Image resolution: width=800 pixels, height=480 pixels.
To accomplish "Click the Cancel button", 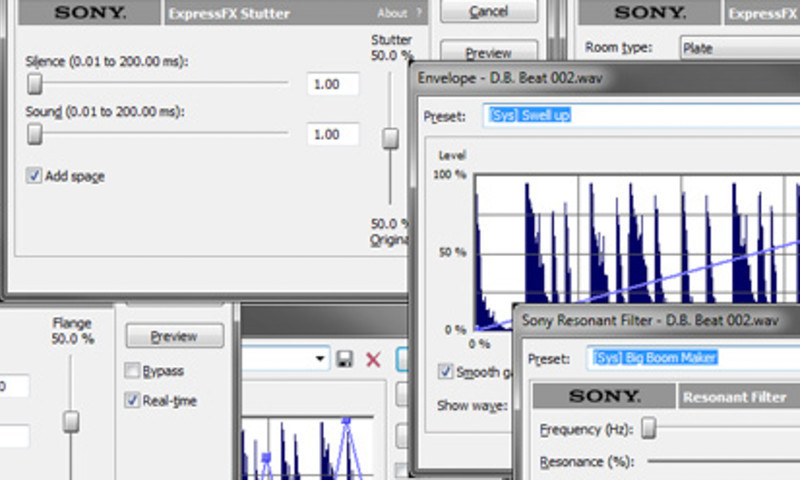I will [x=488, y=11].
